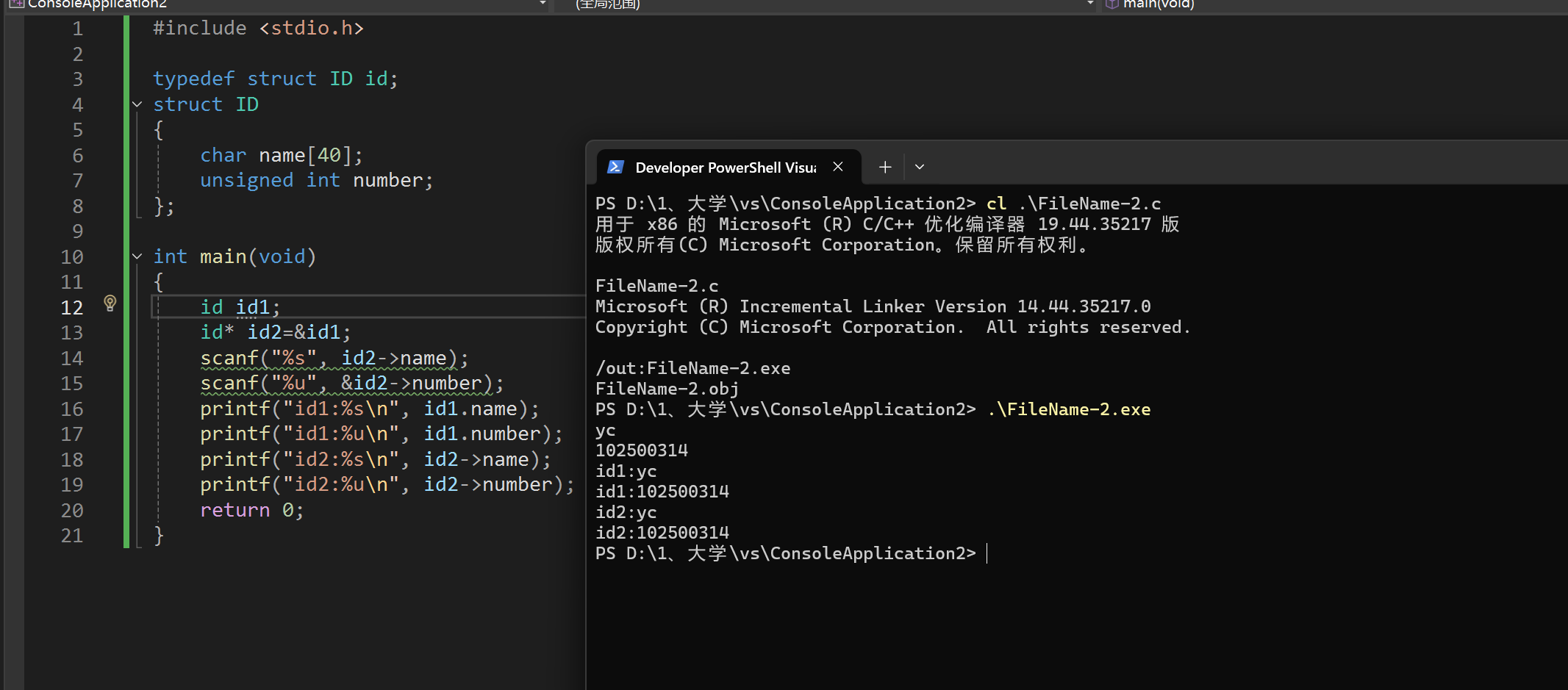Click the 'unsigned int number;' declaration

[317, 180]
